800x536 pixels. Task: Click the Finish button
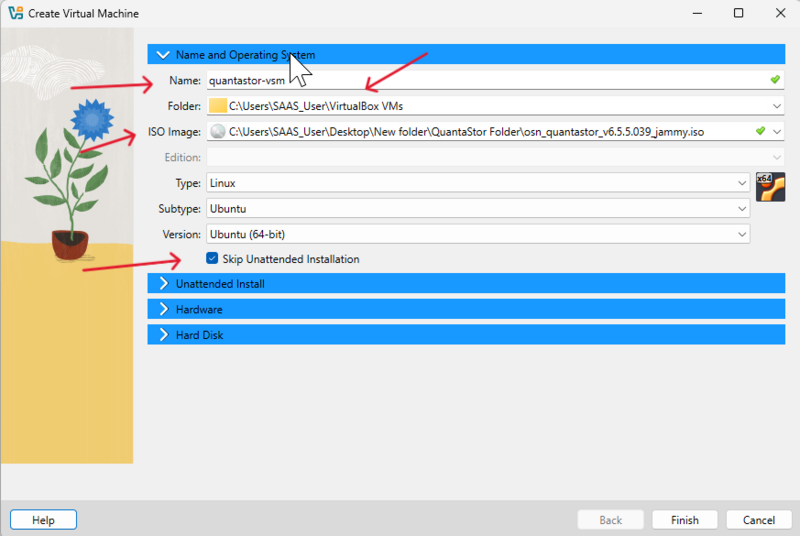click(685, 520)
